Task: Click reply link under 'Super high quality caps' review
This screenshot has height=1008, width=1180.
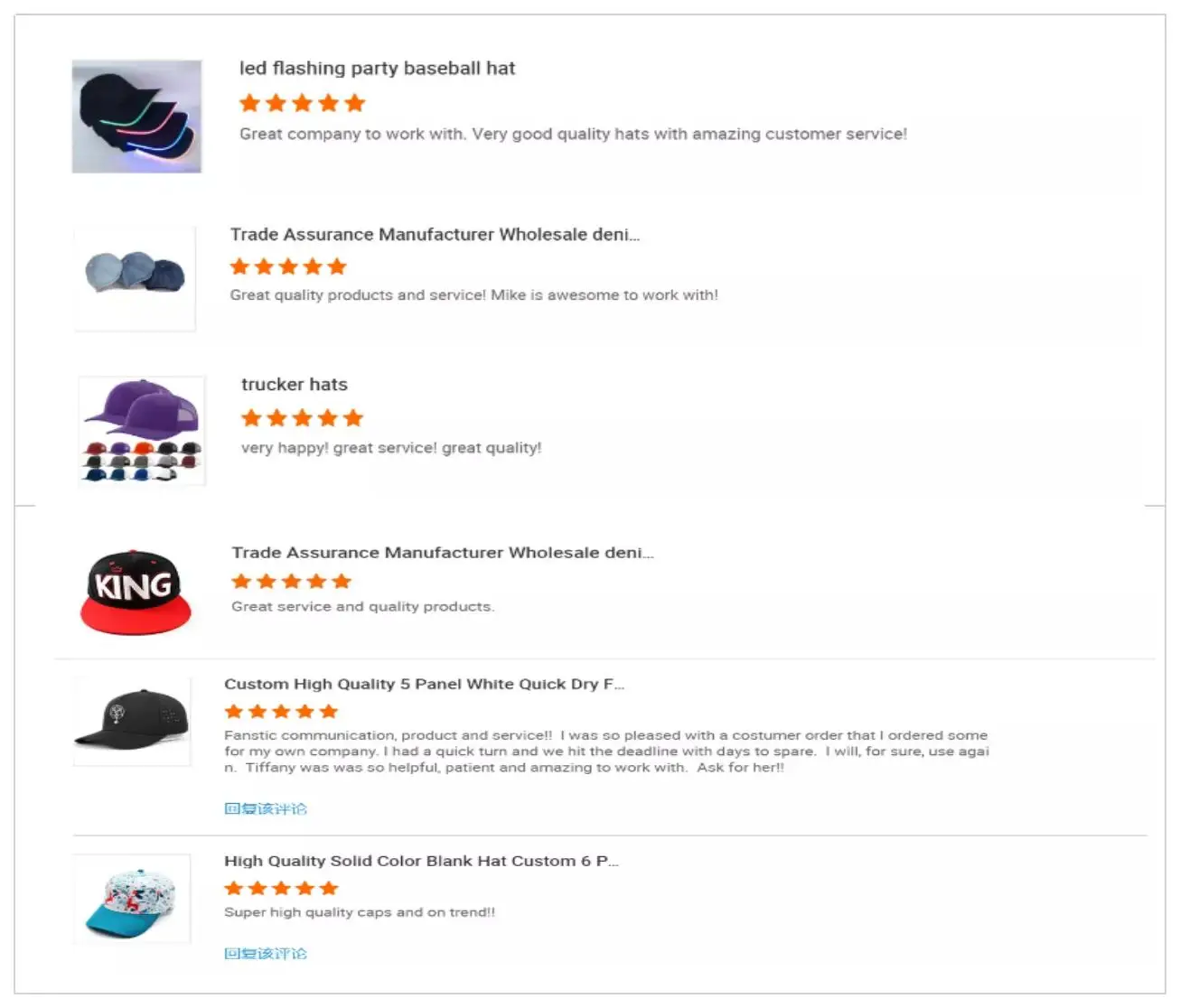Action: [266, 953]
